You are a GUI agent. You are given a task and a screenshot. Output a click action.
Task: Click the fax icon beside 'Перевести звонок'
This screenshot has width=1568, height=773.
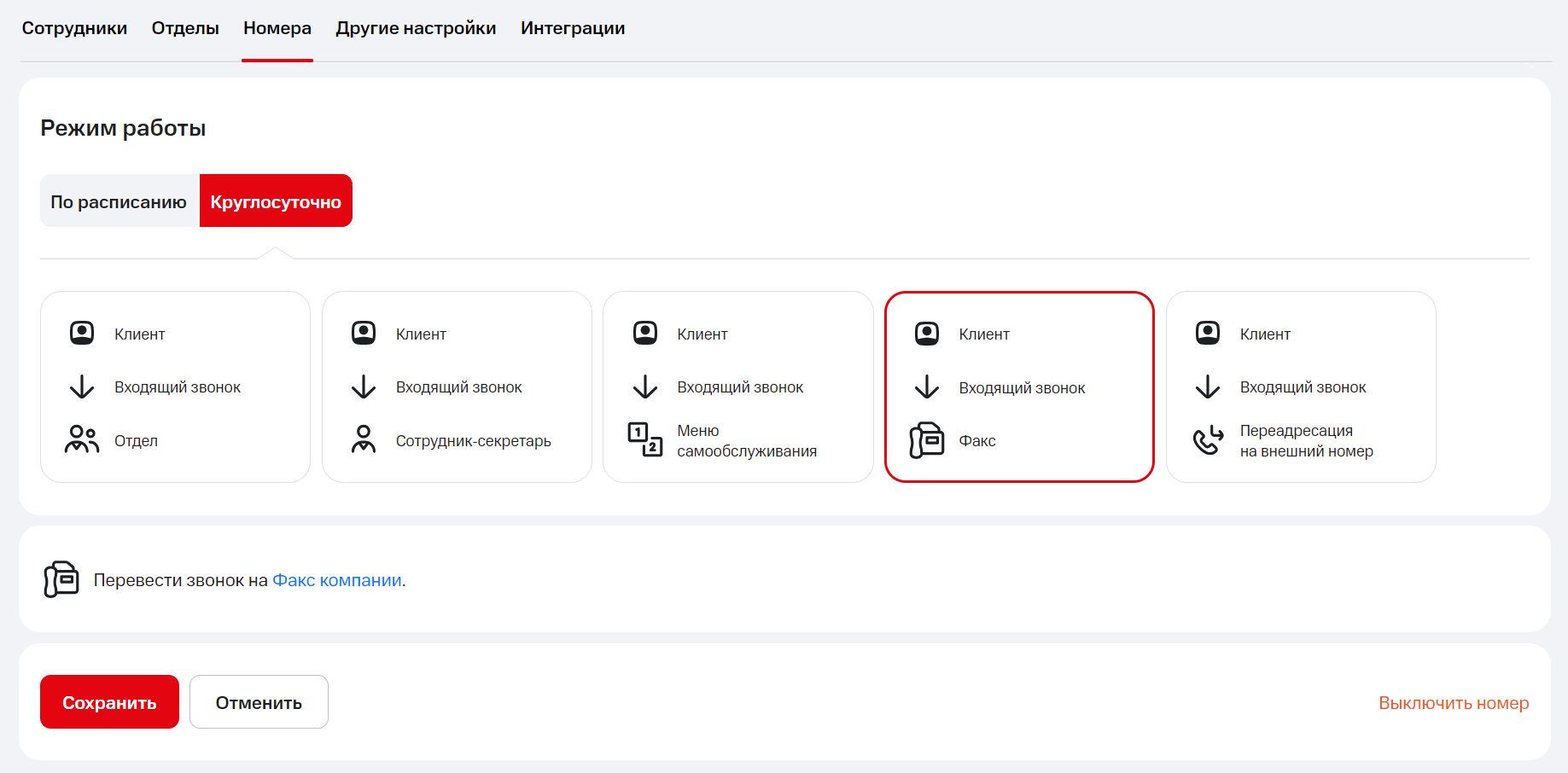click(x=61, y=579)
